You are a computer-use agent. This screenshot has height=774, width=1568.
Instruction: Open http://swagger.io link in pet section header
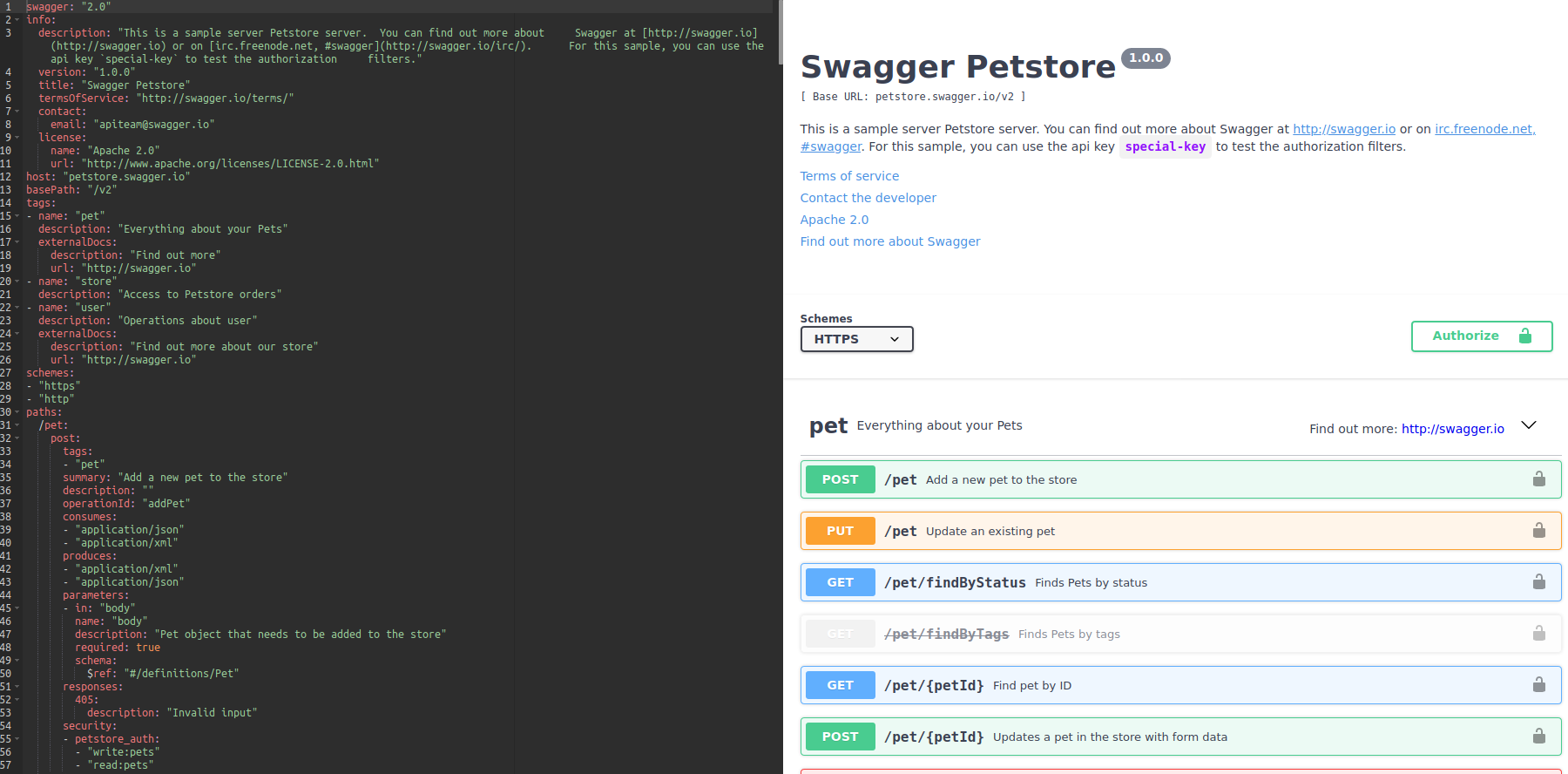click(x=1453, y=429)
